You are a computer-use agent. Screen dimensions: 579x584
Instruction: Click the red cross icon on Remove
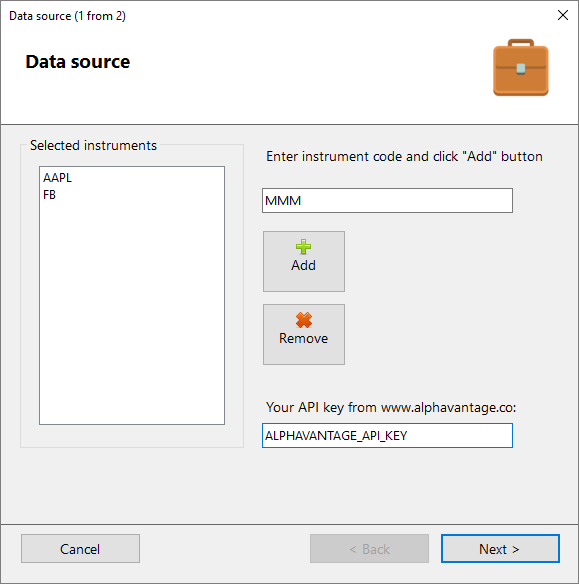click(x=304, y=320)
